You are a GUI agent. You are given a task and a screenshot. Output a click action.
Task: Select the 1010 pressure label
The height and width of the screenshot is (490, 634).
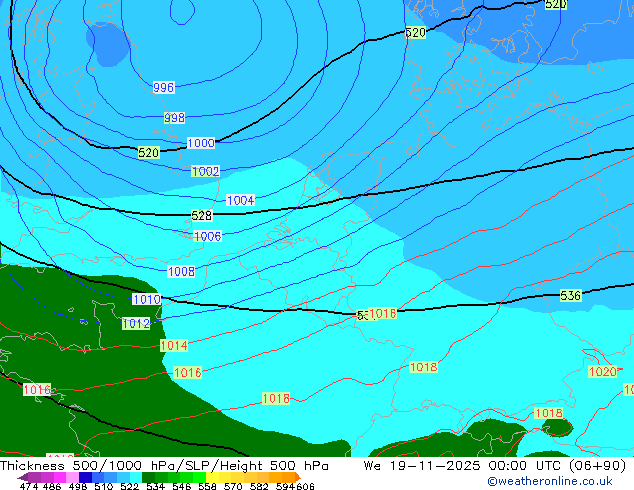[147, 299]
